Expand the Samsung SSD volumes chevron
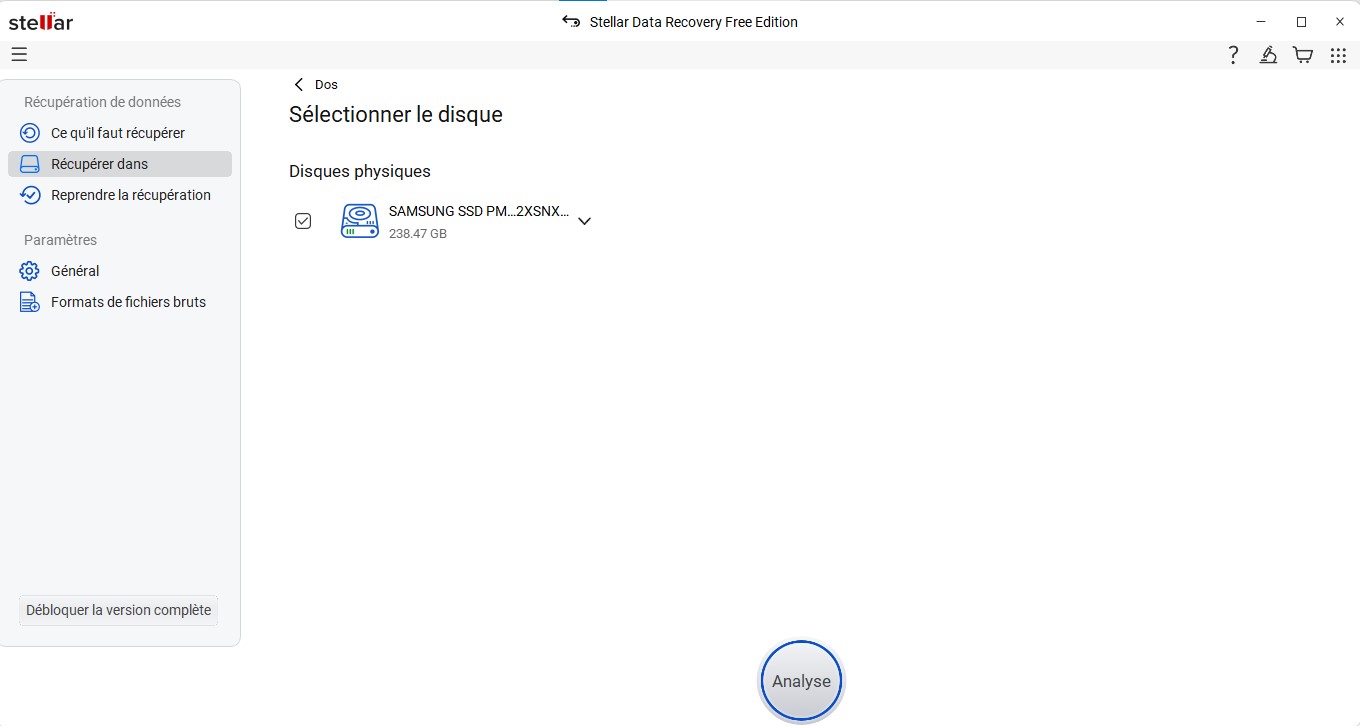The image size is (1360, 726). (585, 221)
